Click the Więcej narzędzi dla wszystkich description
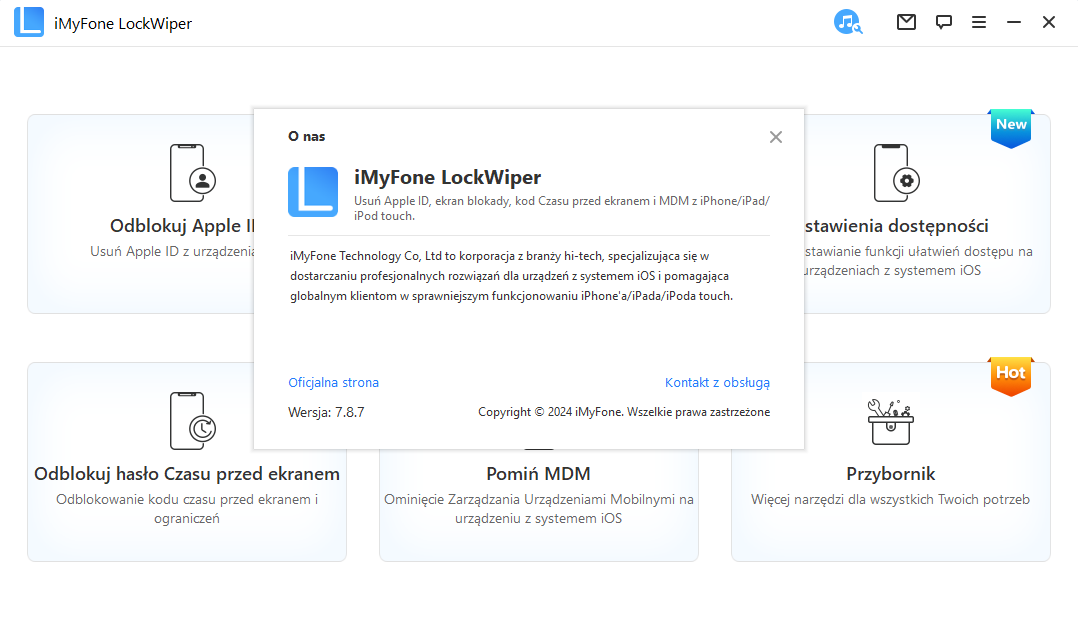This screenshot has width=1078, height=638. (x=890, y=499)
